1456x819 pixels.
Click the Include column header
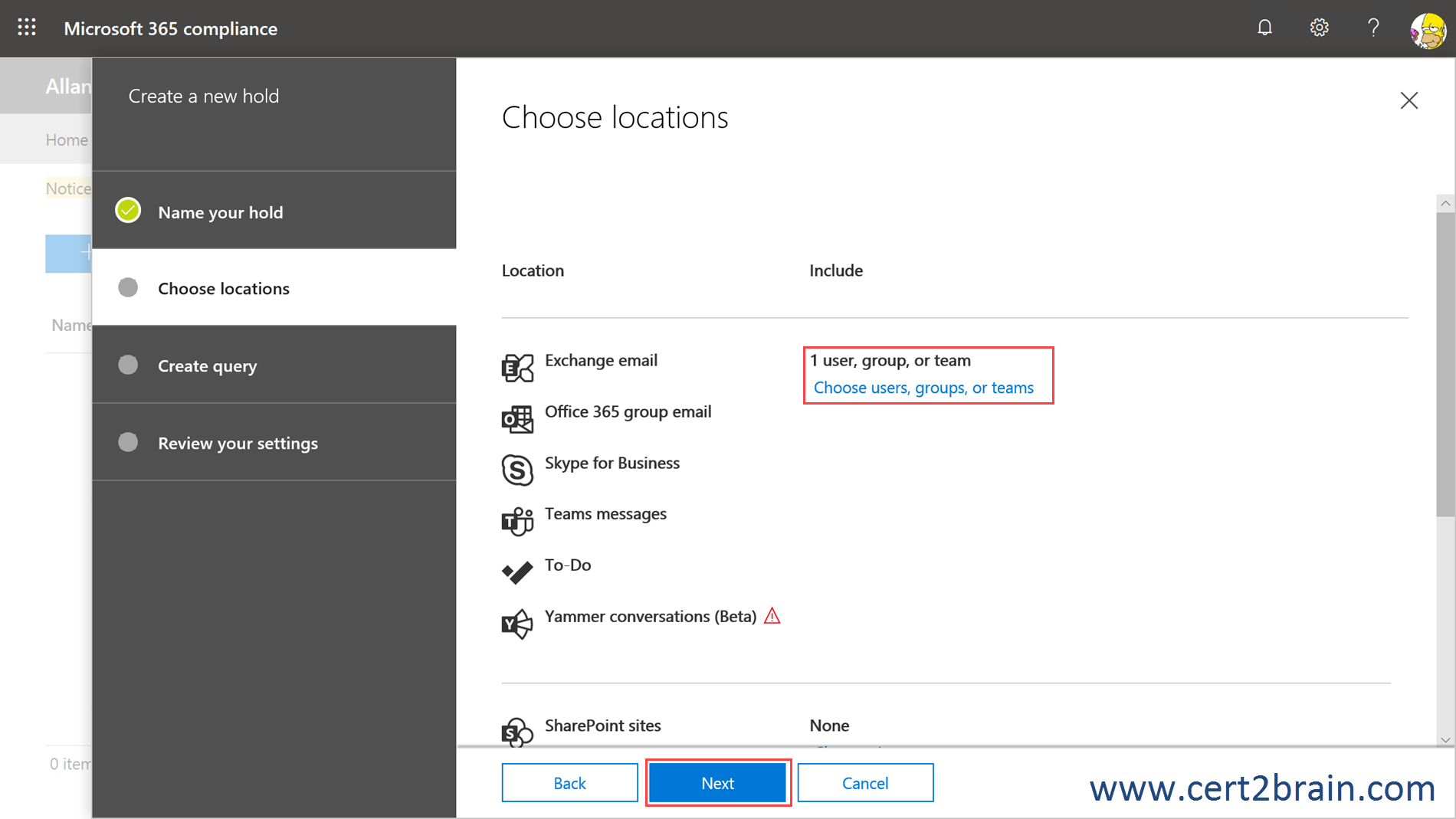point(836,270)
